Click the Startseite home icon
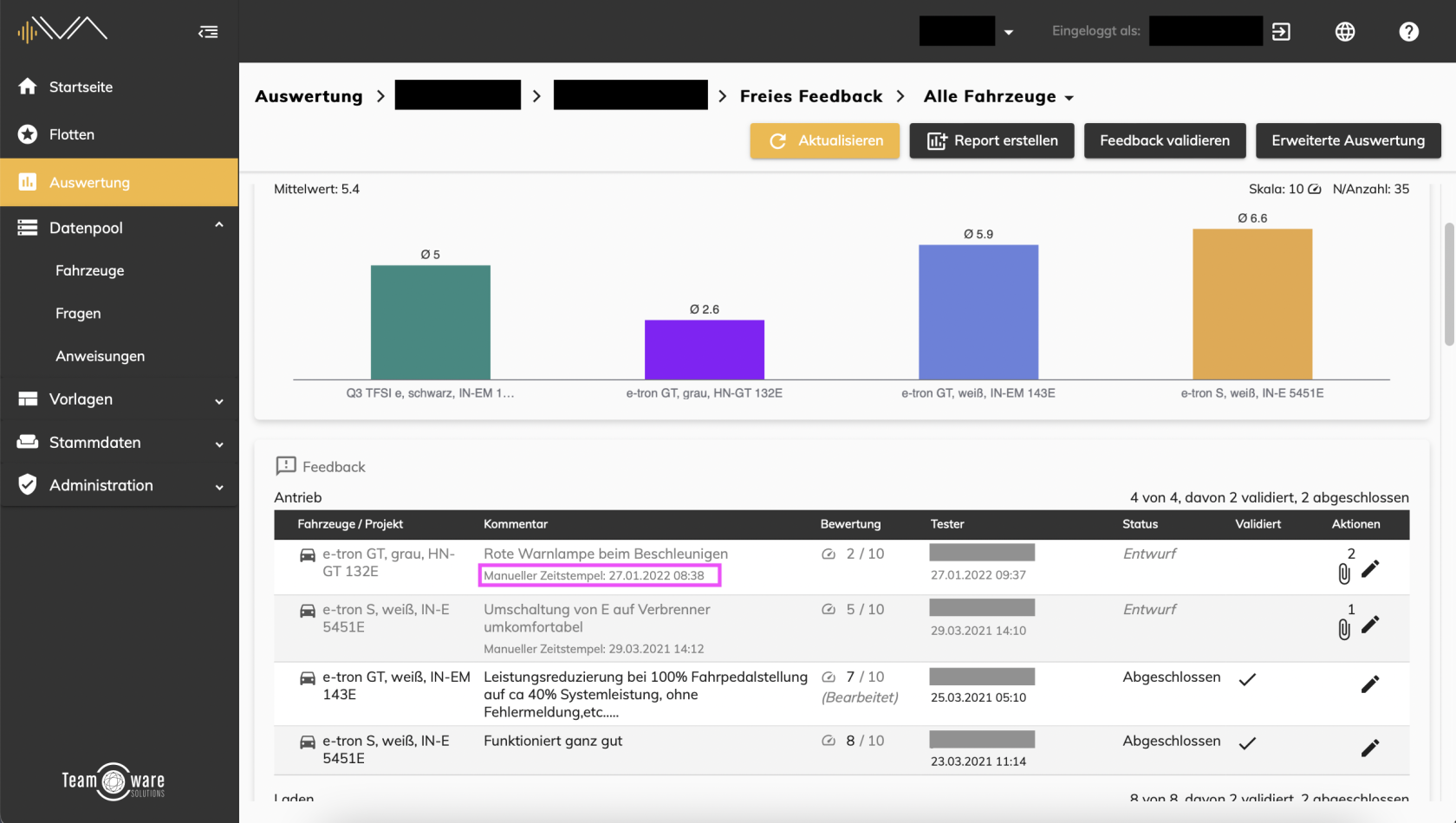 [x=28, y=87]
